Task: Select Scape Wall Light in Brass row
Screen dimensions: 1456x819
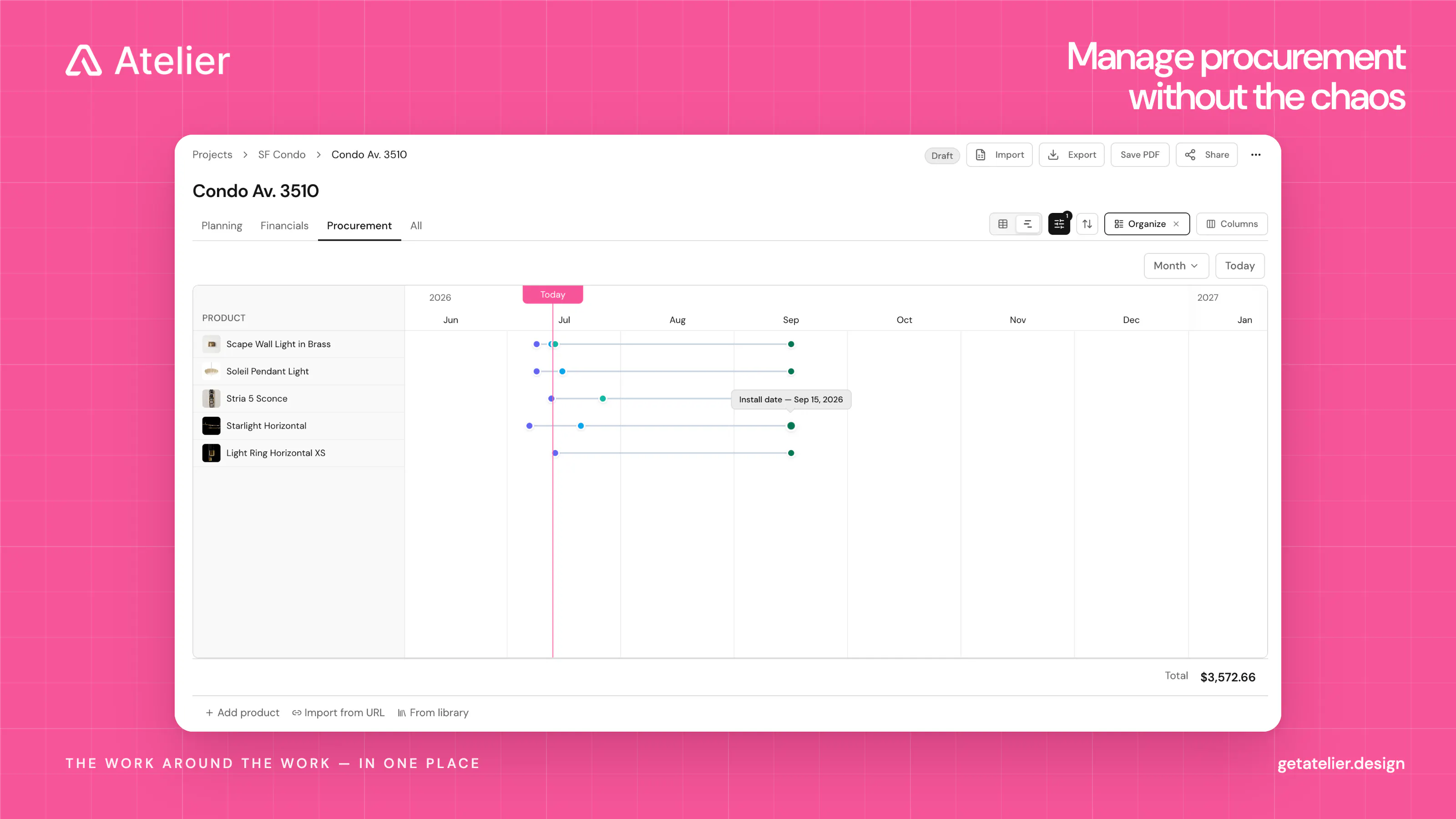Action: 299,344
